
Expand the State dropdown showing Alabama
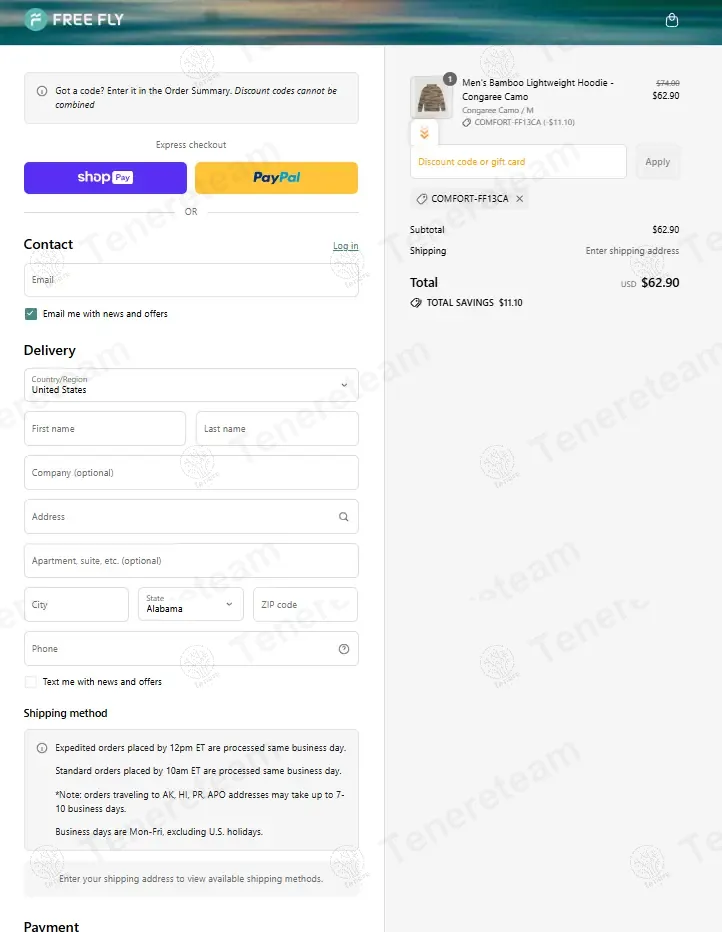click(190, 604)
